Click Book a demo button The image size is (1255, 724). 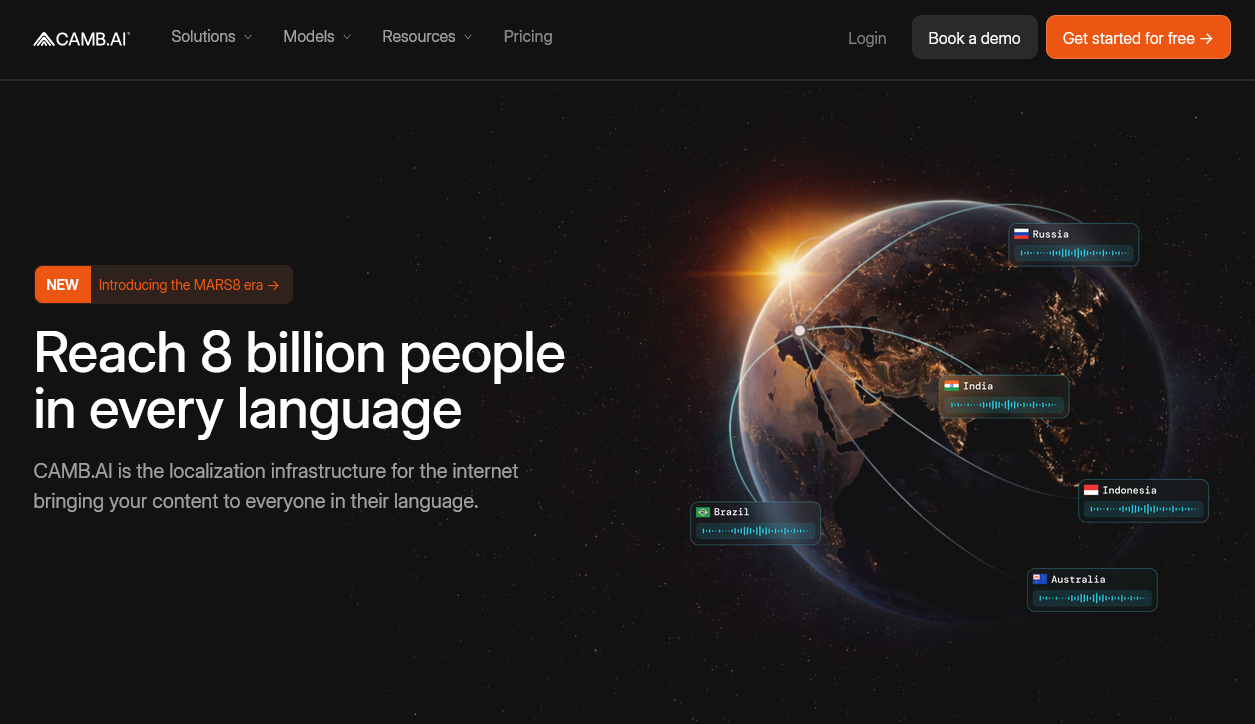point(974,38)
